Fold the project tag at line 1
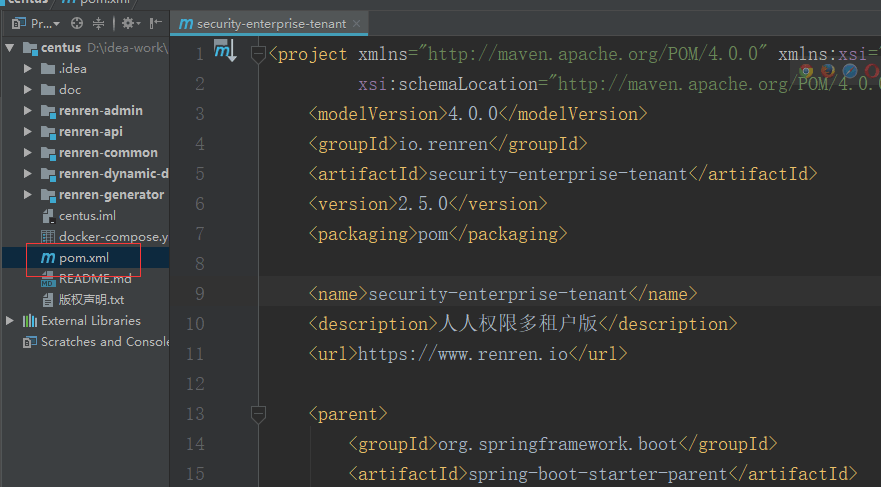Screen dimensions: 881x487 (x=258, y=54)
